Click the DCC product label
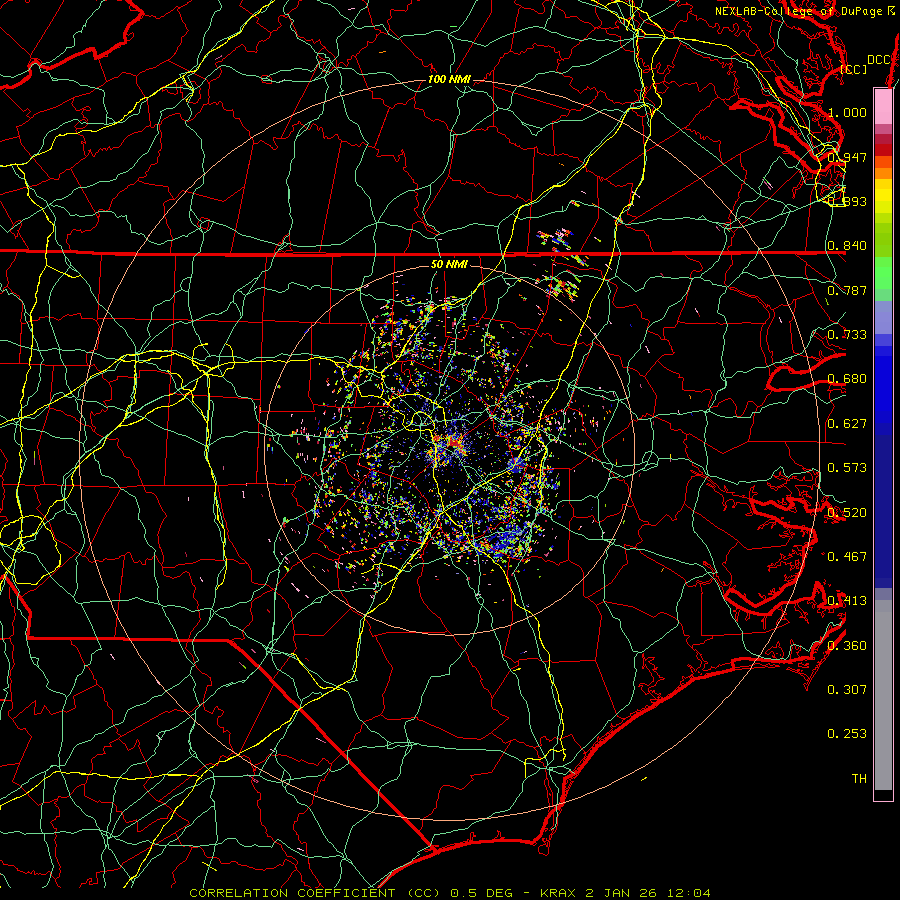Screen dimensions: 900x900 click(x=878, y=60)
